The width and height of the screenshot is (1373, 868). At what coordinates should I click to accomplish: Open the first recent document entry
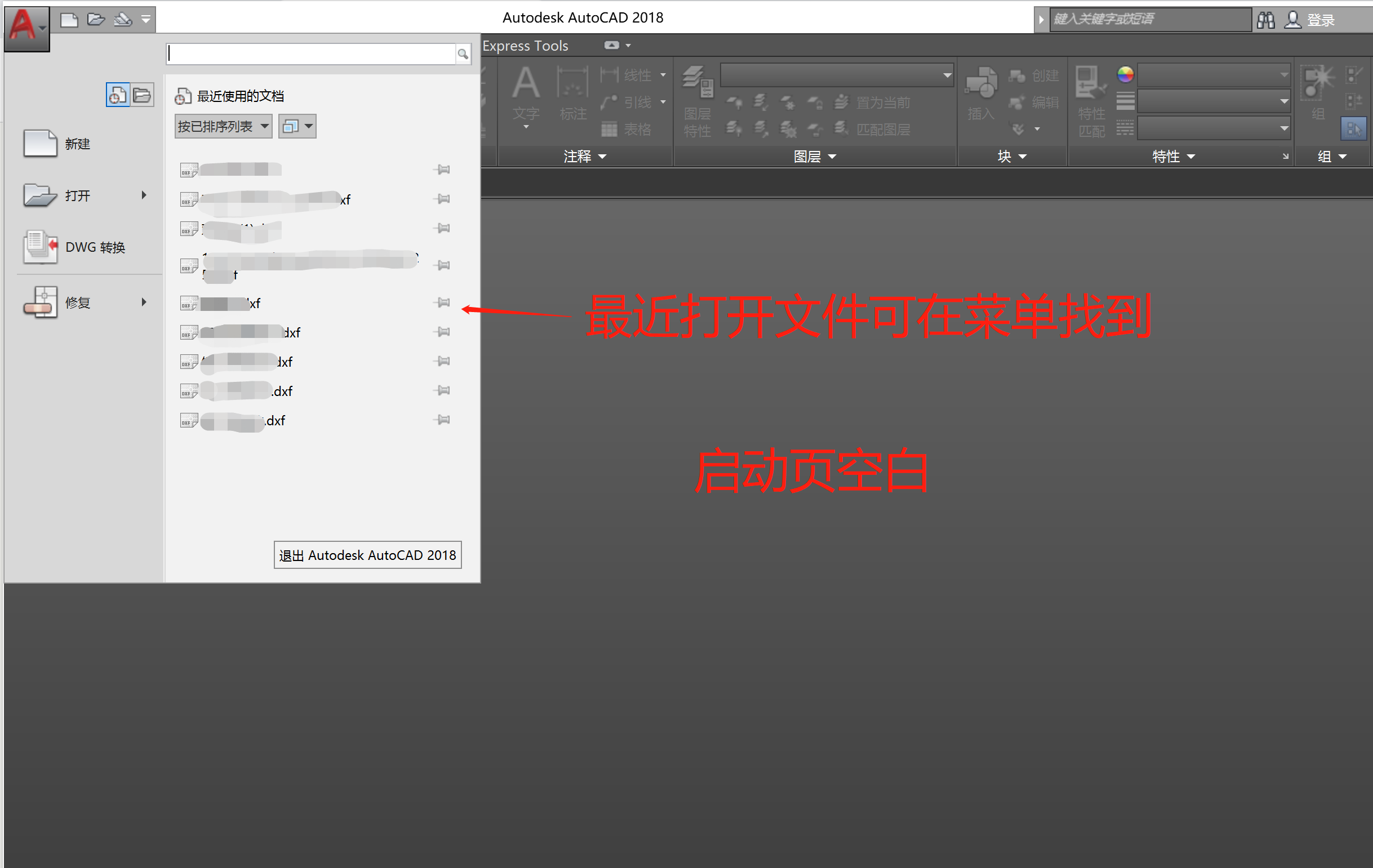[x=231, y=170]
